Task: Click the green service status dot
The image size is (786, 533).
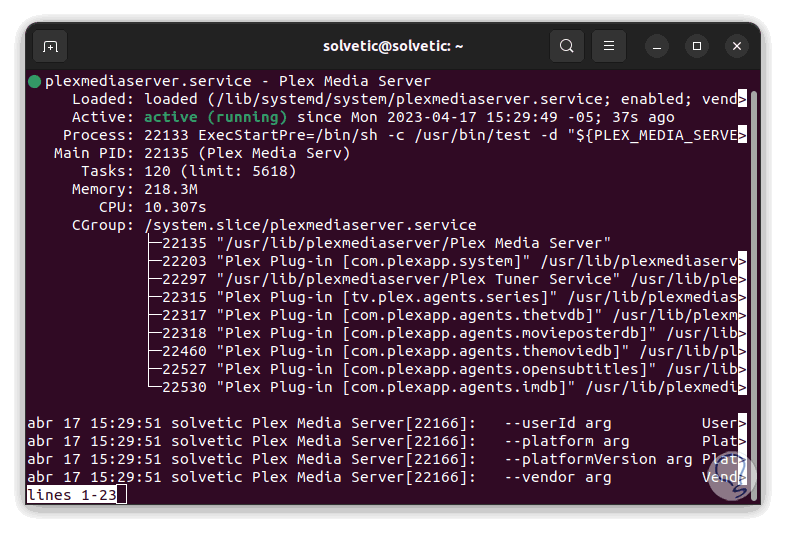Action: pos(35,81)
